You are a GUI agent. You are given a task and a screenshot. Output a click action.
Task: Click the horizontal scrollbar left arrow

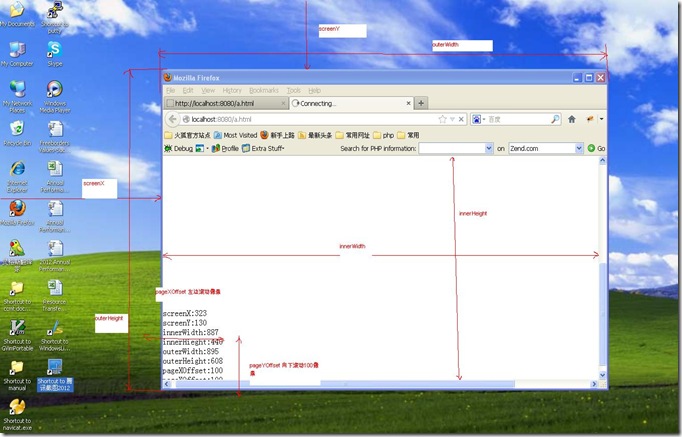coord(166,384)
